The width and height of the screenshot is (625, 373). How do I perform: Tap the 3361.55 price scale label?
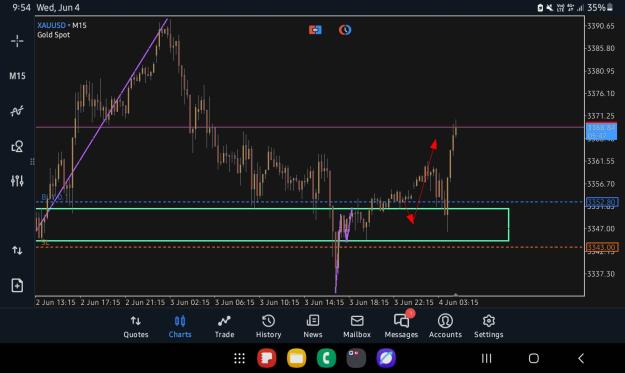coord(601,161)
